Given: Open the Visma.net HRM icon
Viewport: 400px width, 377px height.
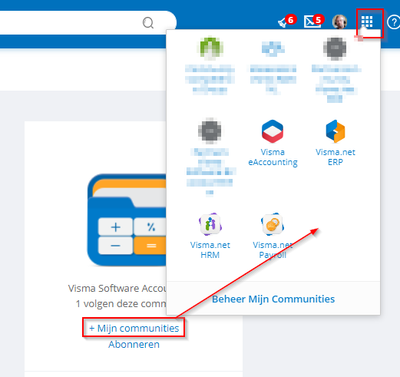Looking at the screenshot, I should 210,224.
